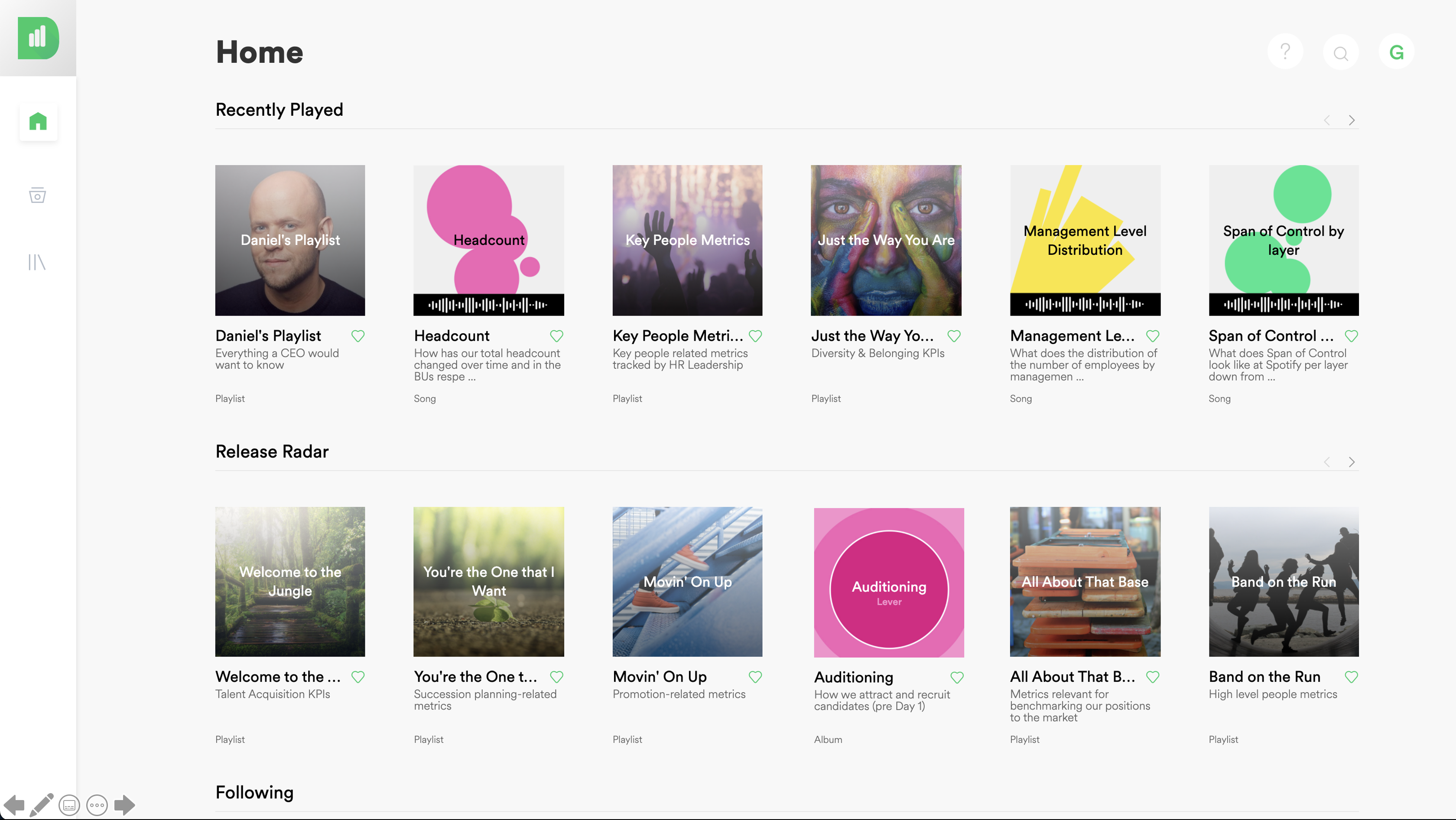This screenshot has width=1456, height=820.
Task: Favorite You're the One that I Want
Action: [x=557, y=677]
